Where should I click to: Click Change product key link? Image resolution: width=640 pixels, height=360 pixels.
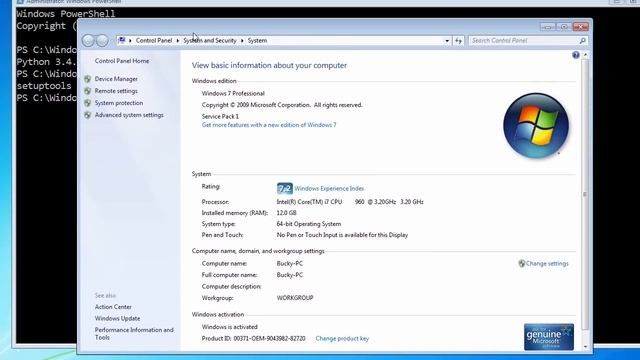342,338
